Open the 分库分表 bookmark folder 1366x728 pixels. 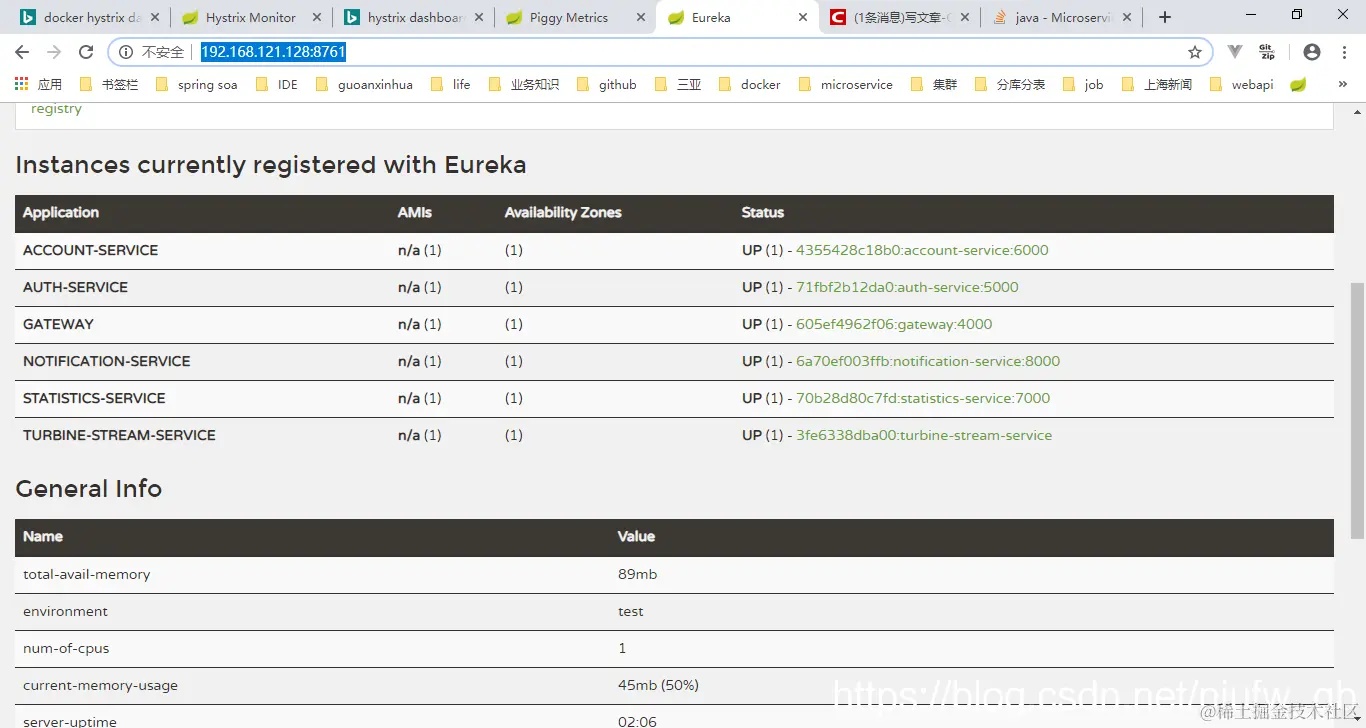point(1010,84)
